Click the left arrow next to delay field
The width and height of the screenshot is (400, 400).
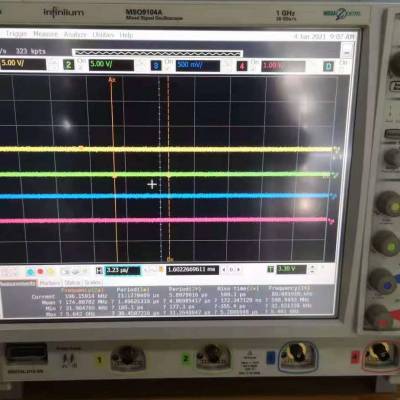pos(224,269)
